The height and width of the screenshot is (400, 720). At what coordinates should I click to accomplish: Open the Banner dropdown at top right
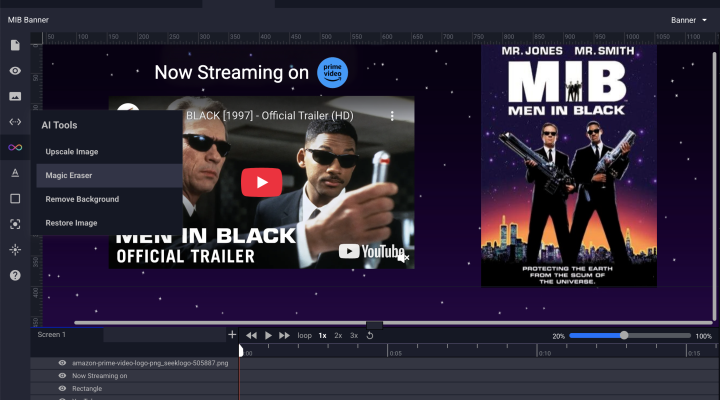[689, 20]
